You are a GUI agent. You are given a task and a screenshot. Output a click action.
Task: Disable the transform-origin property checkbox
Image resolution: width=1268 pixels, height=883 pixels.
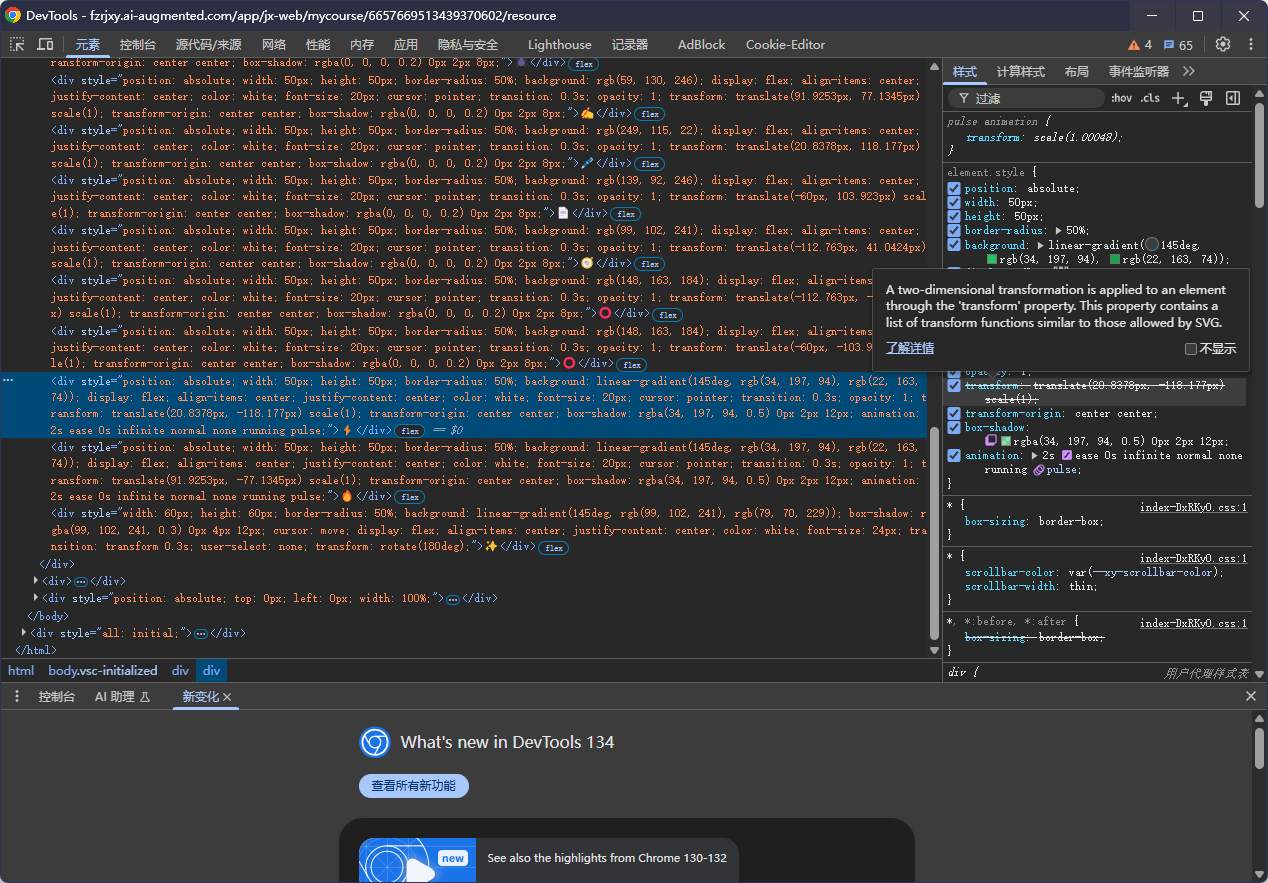tap(954, 414)
